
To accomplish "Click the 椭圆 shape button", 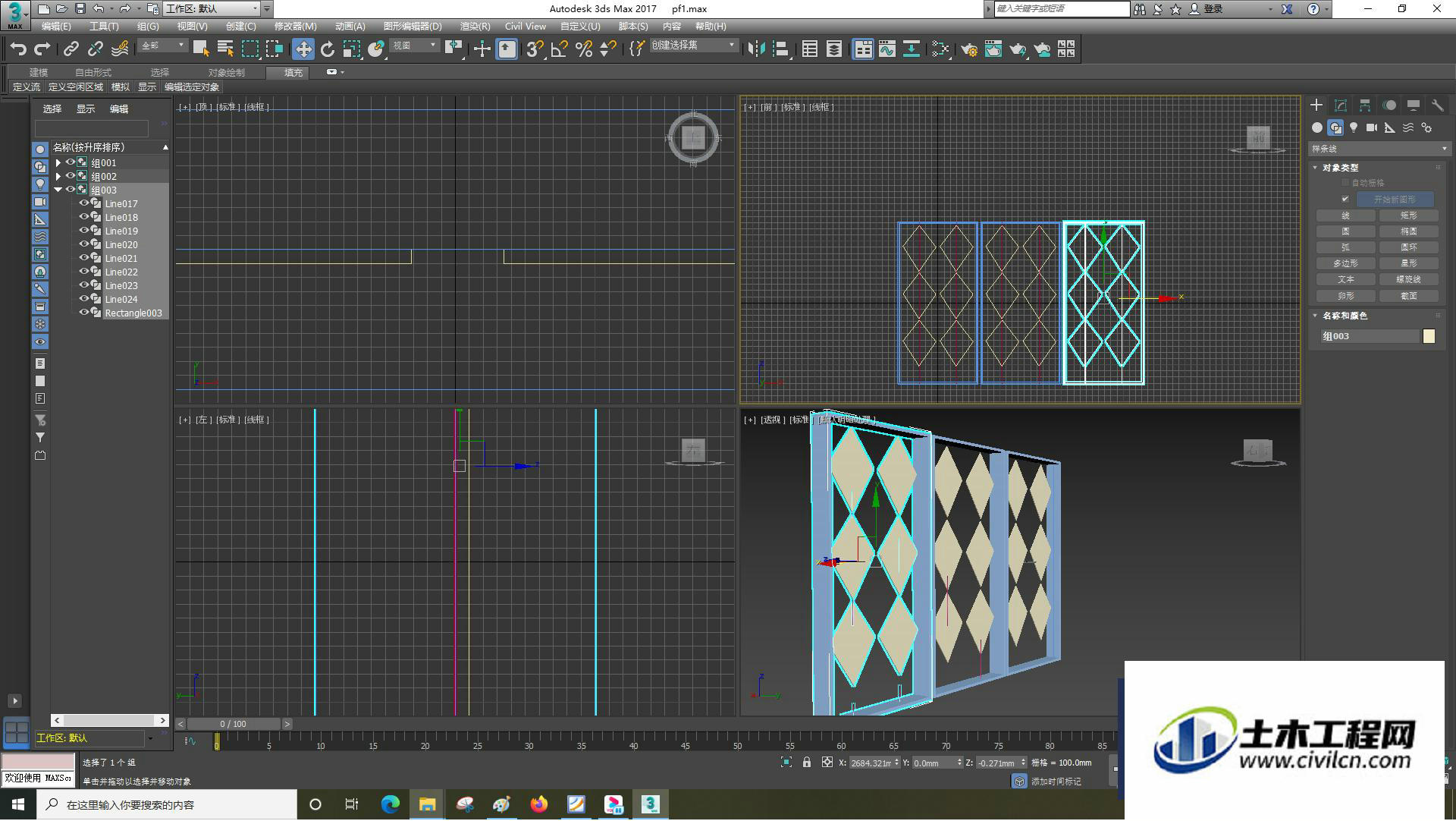I will [1409, 231].
